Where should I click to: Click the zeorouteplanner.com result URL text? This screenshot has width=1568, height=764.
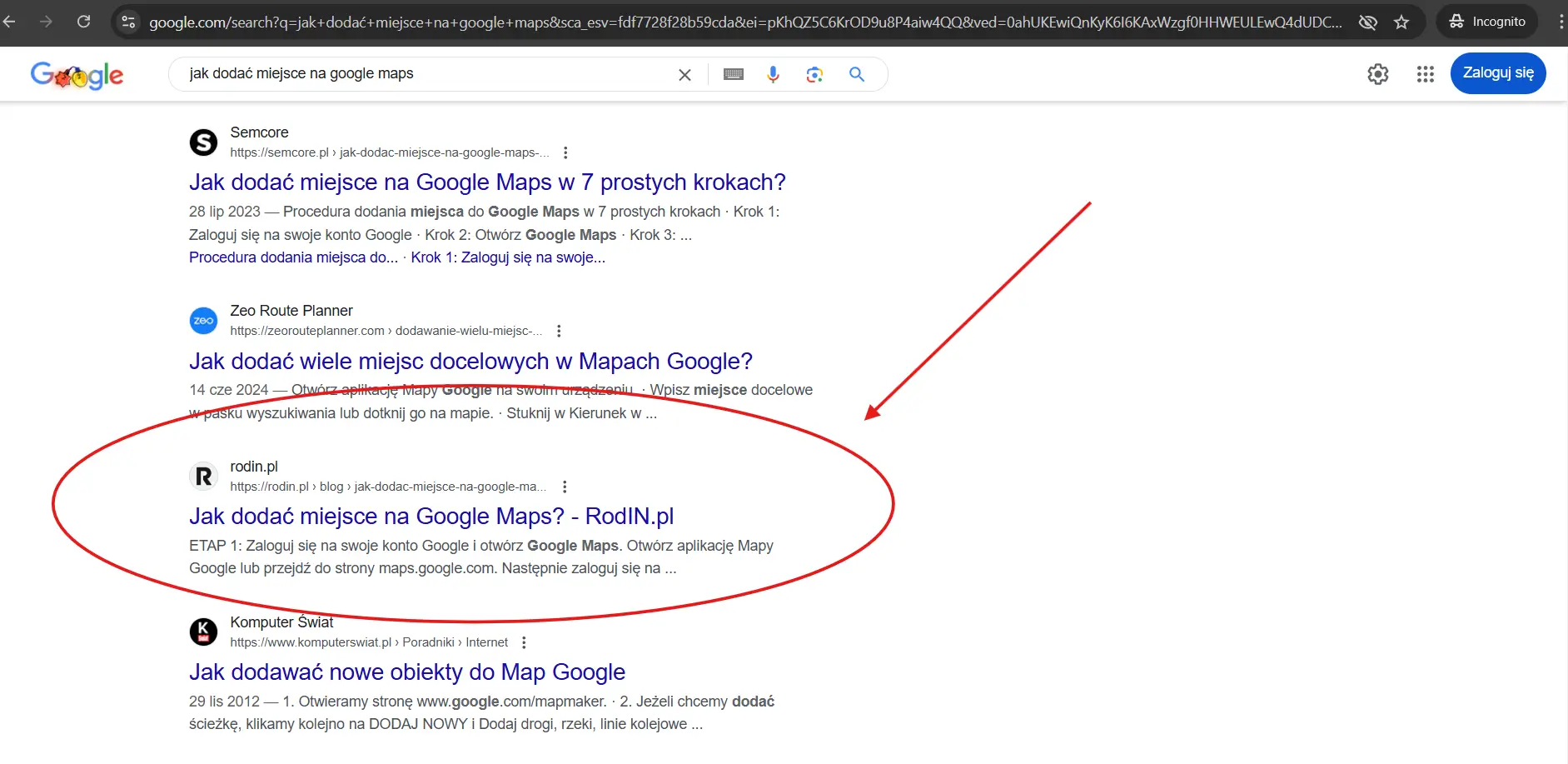coord(386,331)
